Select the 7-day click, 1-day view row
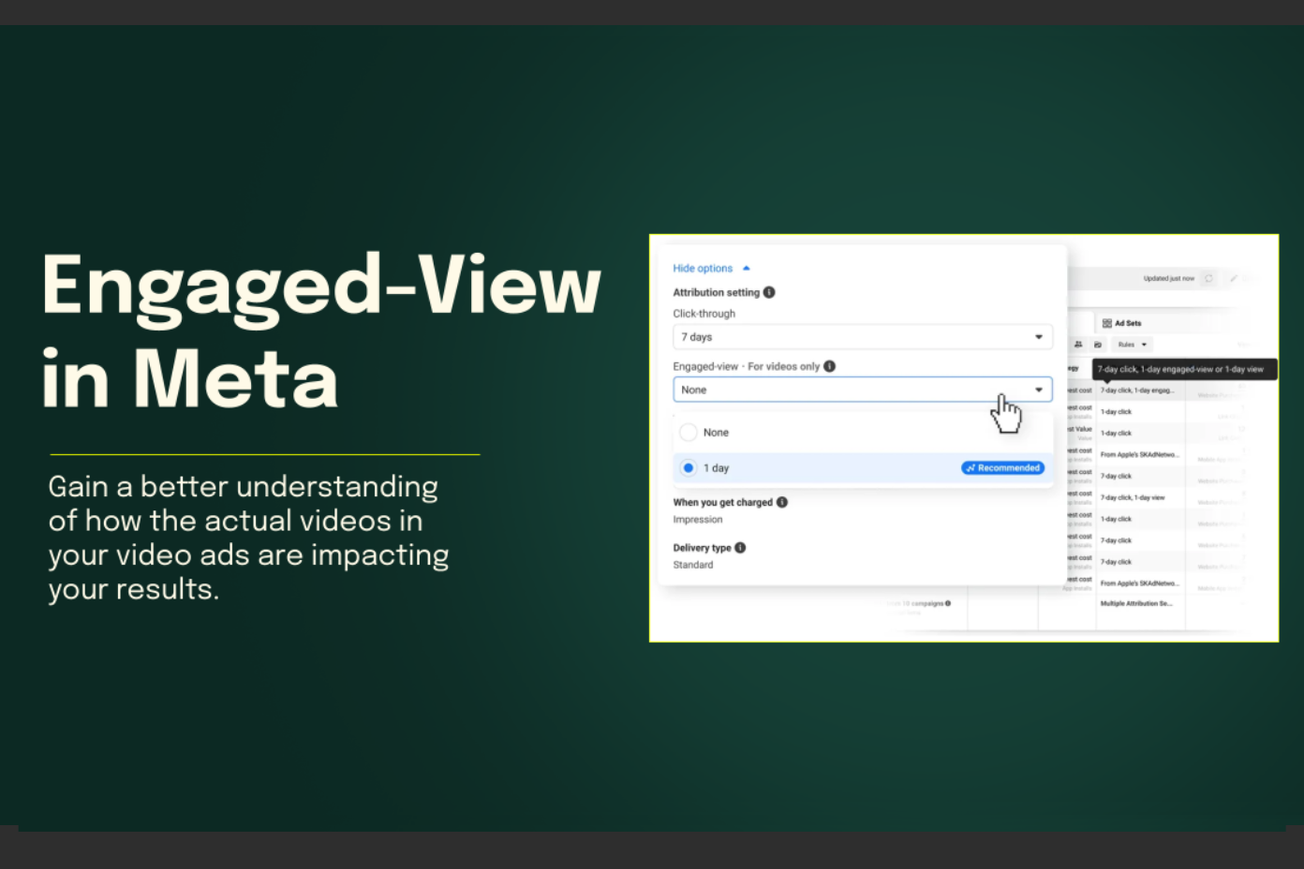The width and height of the screenshot is (1304, 869). [1132, 498]
